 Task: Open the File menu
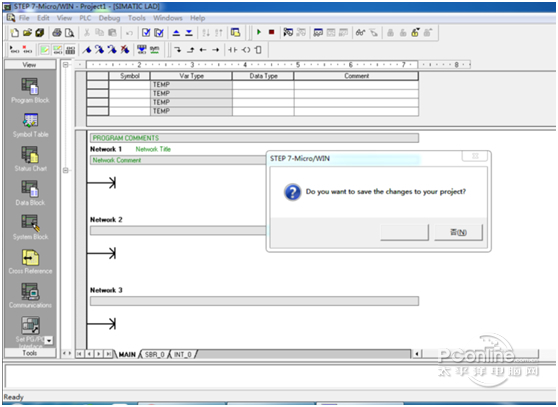point(24,18)
